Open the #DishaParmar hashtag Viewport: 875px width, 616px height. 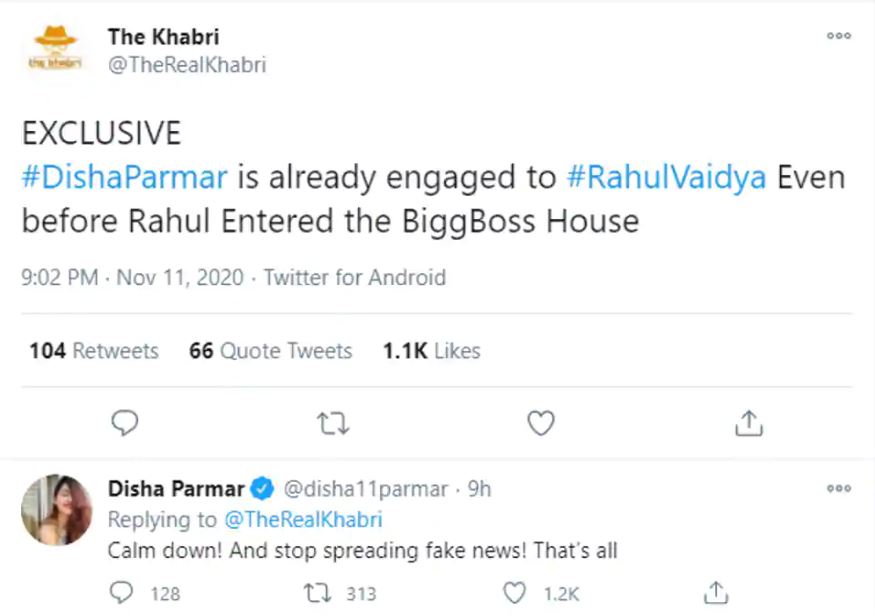(125, 178)
